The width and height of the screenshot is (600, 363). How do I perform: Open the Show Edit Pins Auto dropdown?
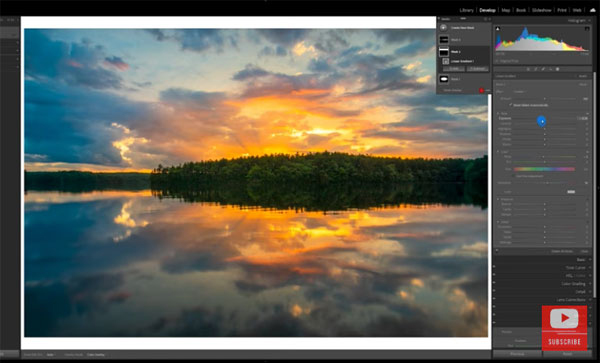pyautogui.click(x=50, y=355)
